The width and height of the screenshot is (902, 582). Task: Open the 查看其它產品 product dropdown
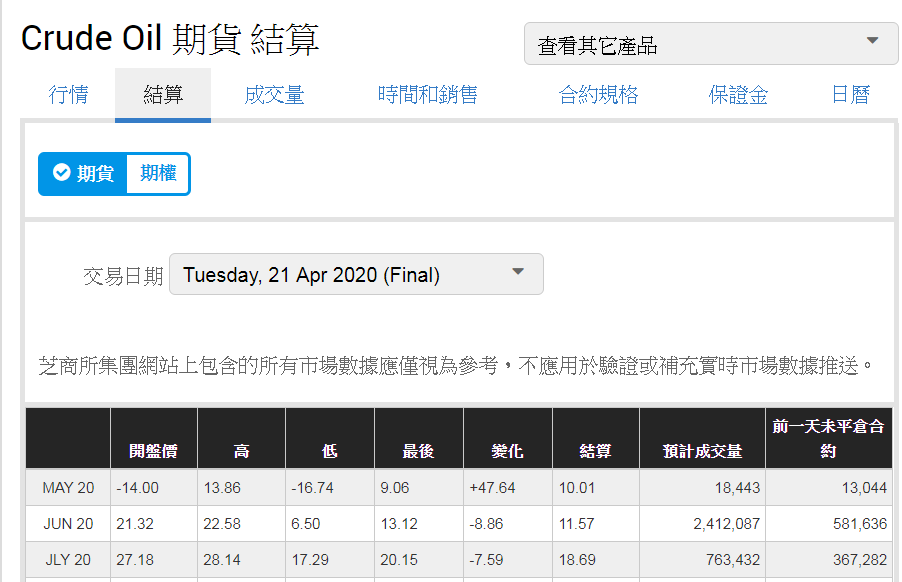click(710, 44)
